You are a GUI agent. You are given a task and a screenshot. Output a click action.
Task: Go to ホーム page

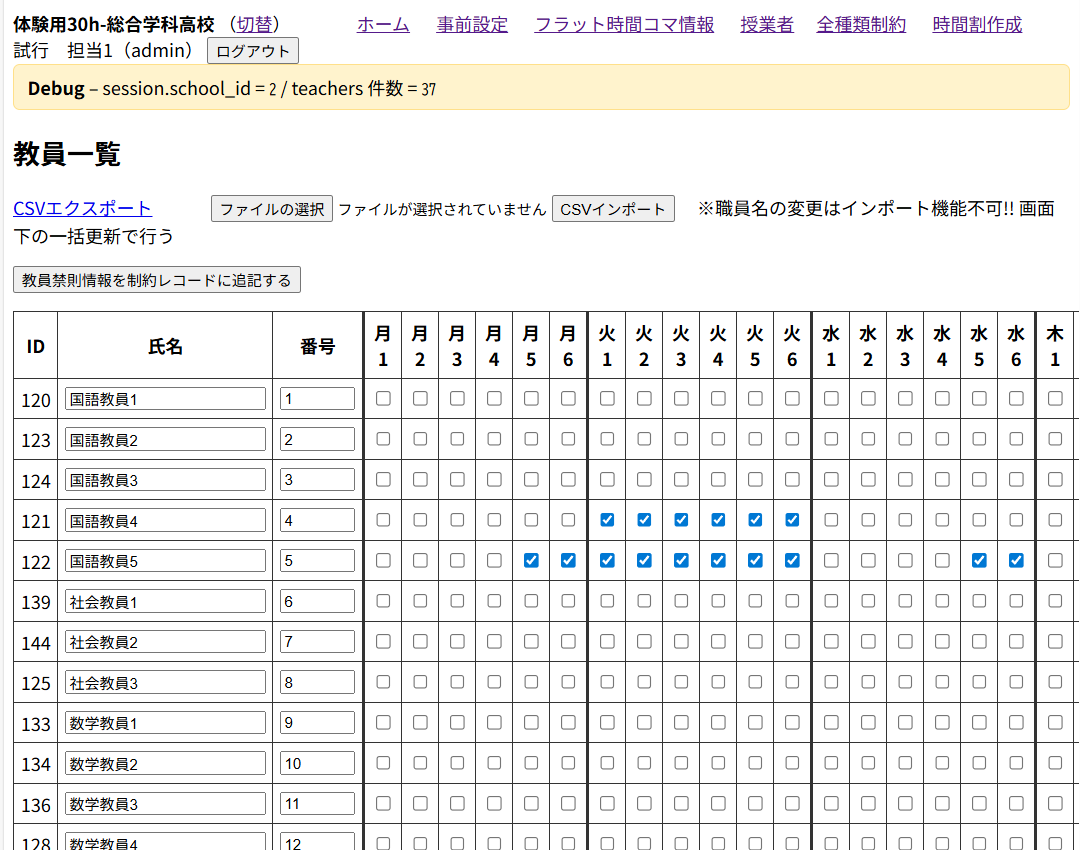point(383,25)
